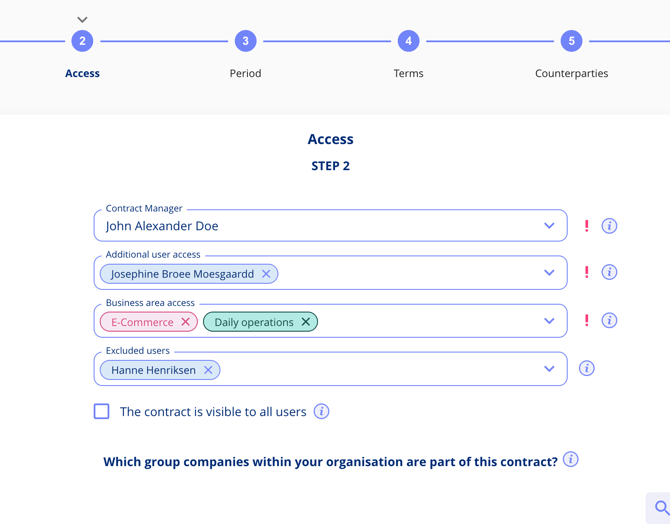Click the magnifier search icon

coord(661,508)
